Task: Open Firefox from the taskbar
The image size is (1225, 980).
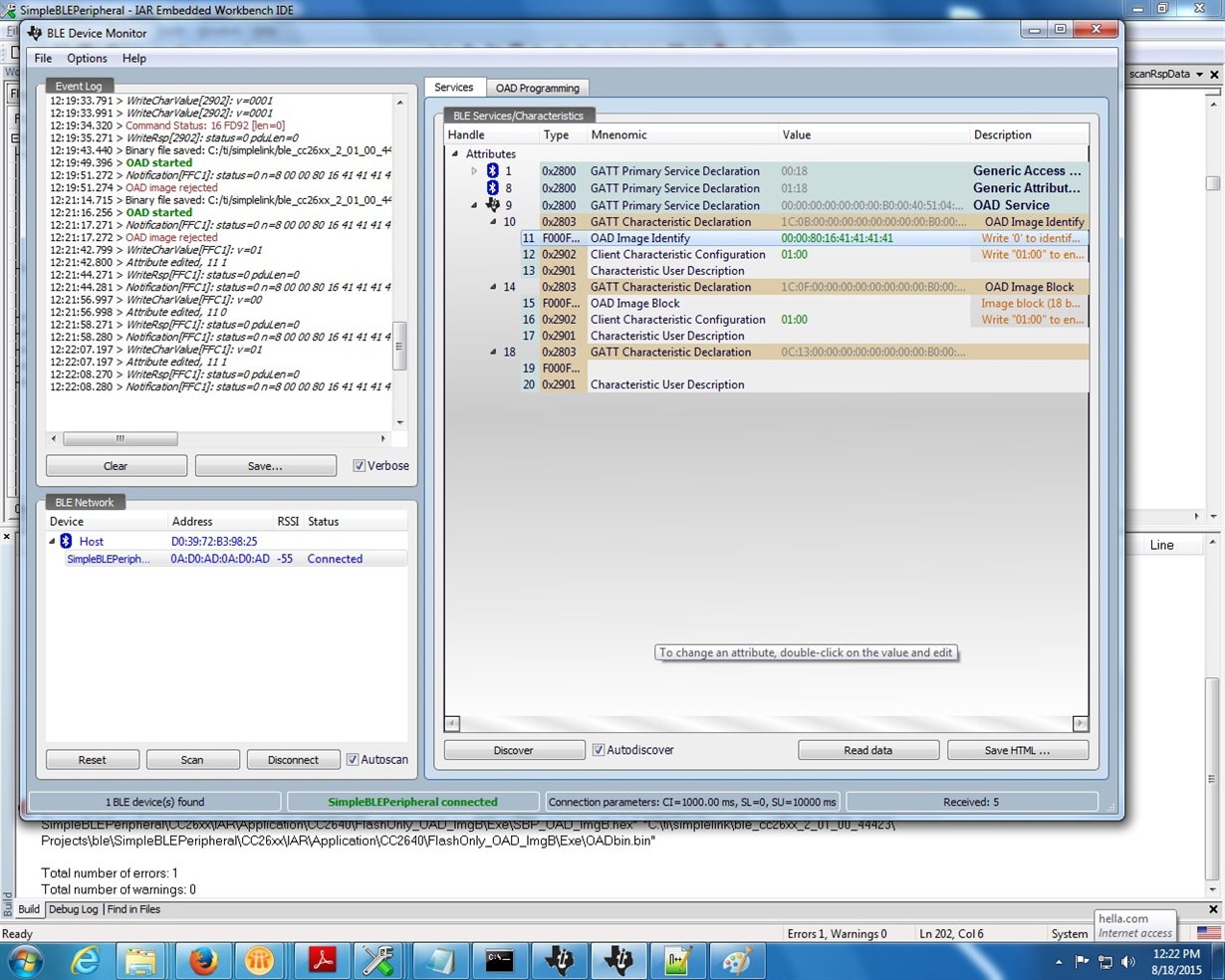Action: pyautogui.click(x=203, y=961)
